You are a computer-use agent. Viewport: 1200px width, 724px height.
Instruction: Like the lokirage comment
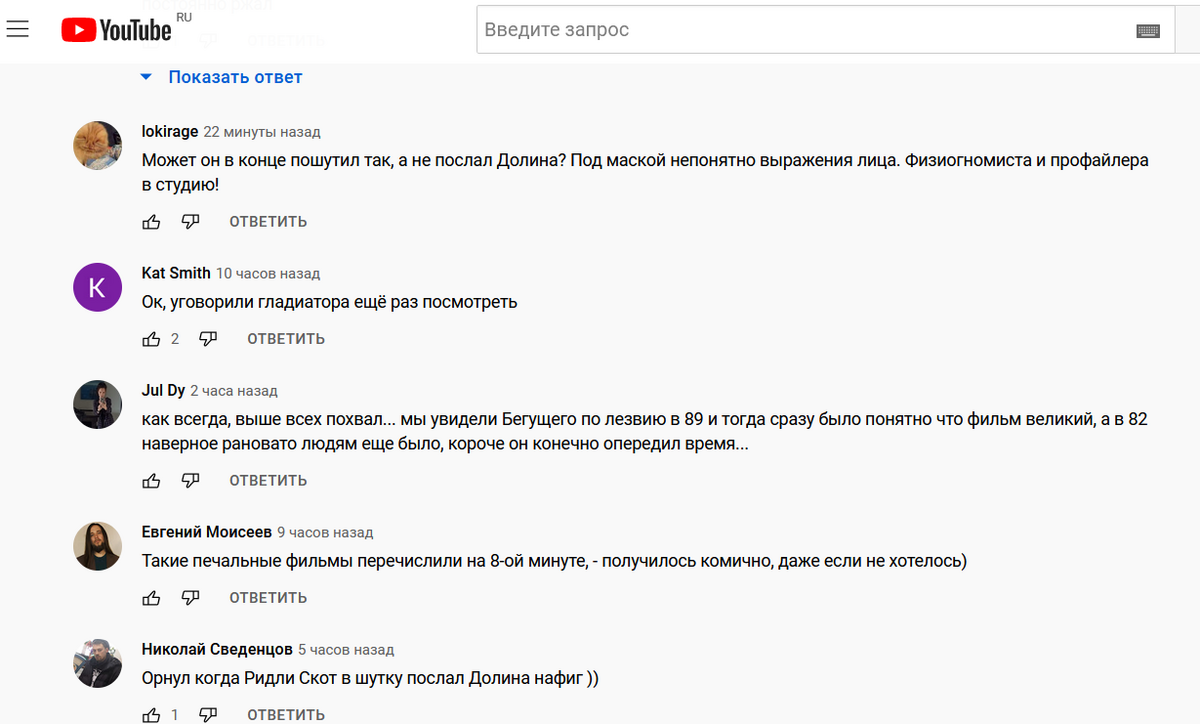tap(151, 222)
